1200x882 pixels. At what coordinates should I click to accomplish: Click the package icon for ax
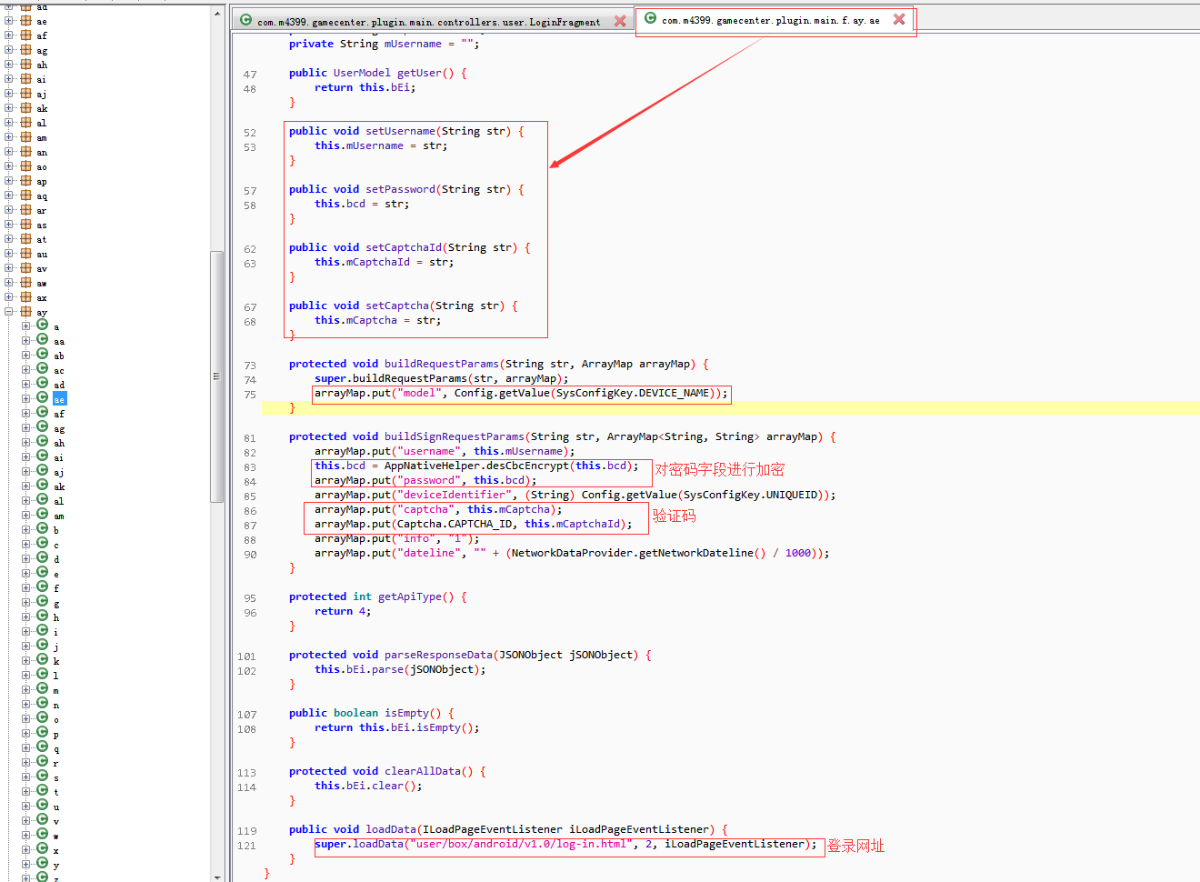coord(26,297)
